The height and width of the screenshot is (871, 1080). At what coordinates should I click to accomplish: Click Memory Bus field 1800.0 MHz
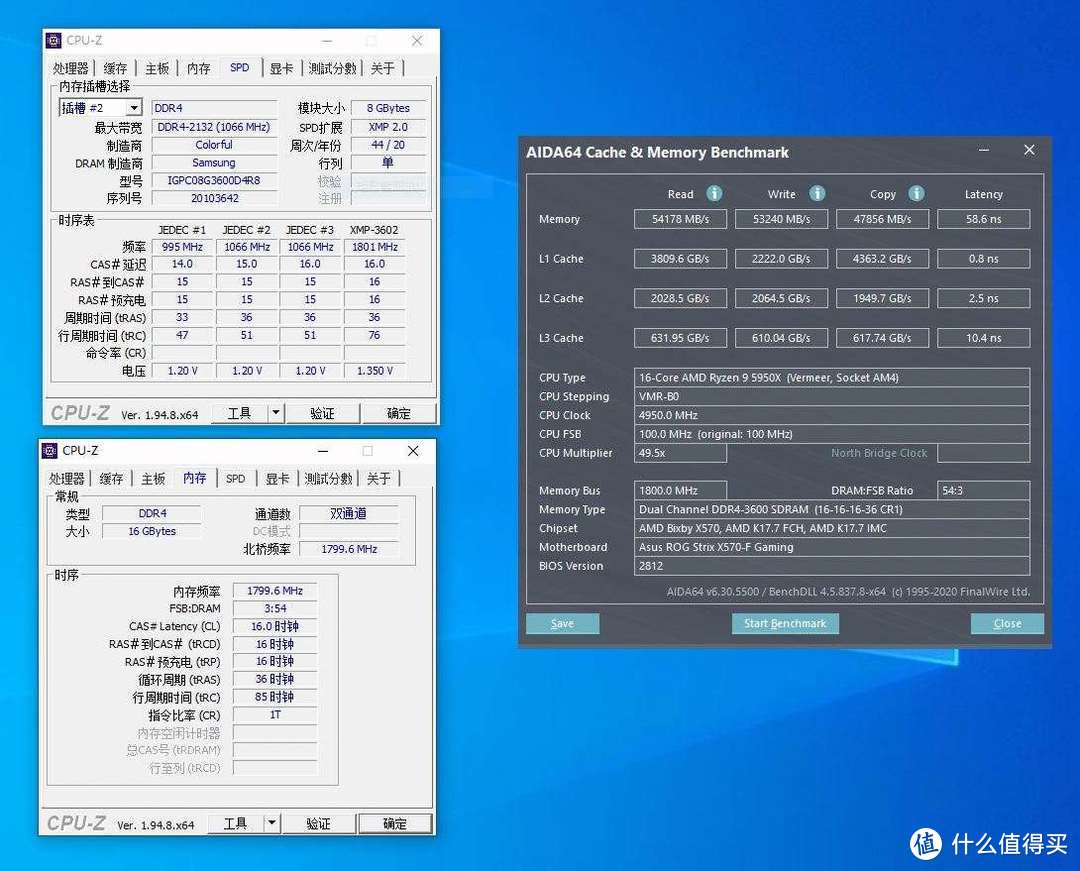(680, 490)
